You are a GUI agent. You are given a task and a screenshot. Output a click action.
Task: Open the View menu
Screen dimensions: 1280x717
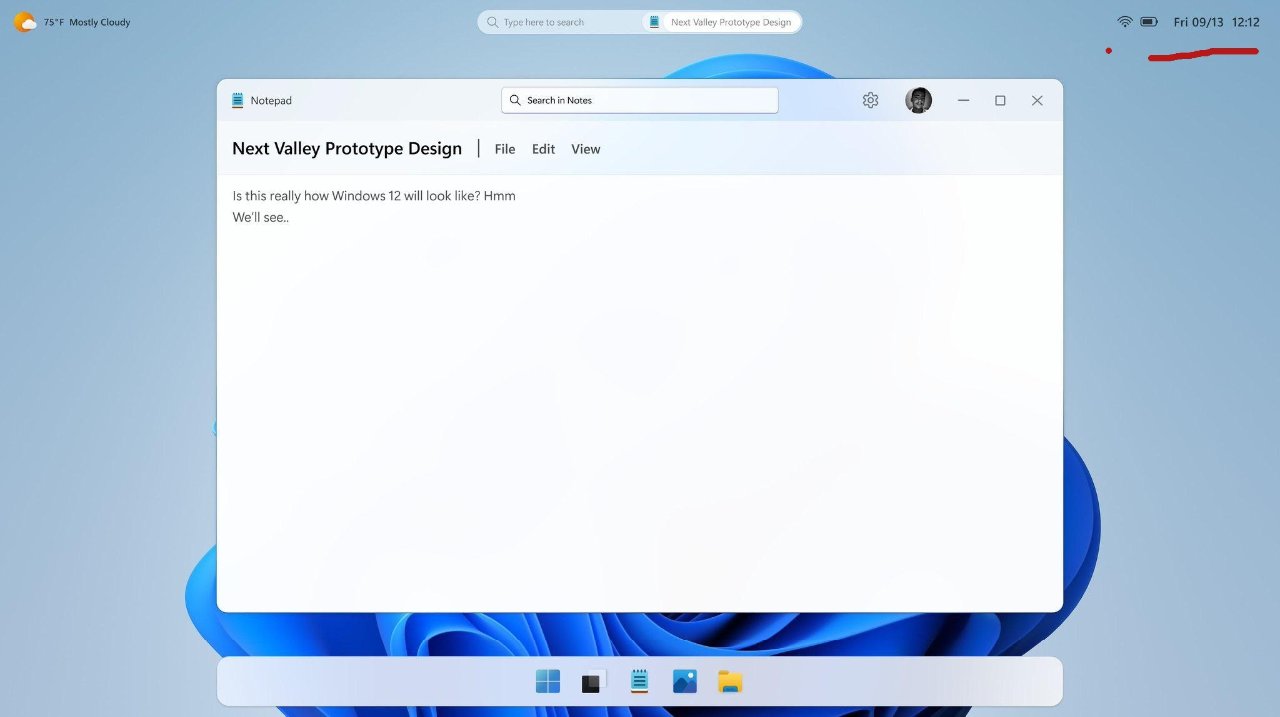pos(586,149)
